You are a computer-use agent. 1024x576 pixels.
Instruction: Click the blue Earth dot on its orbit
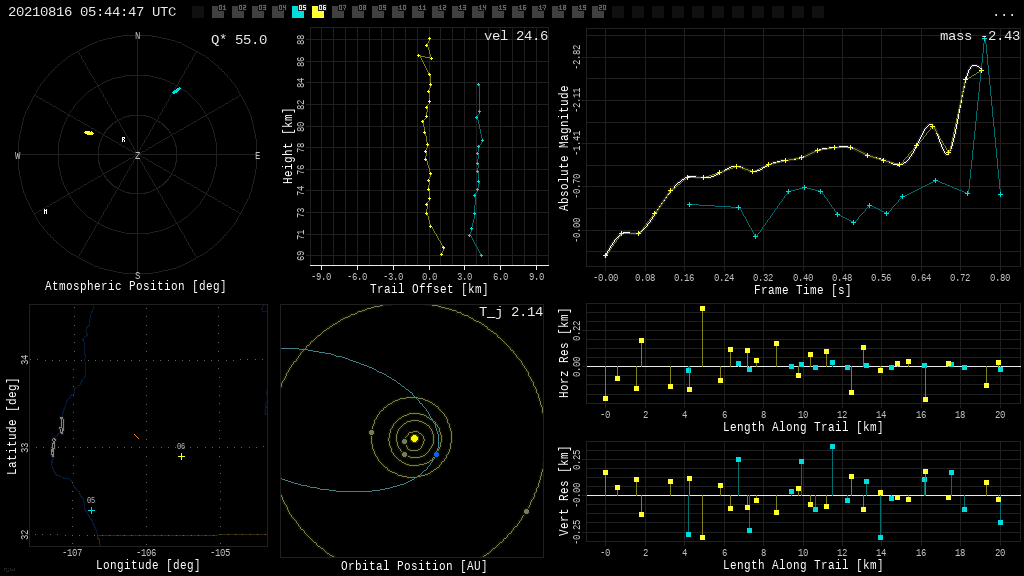click(436, 454)
